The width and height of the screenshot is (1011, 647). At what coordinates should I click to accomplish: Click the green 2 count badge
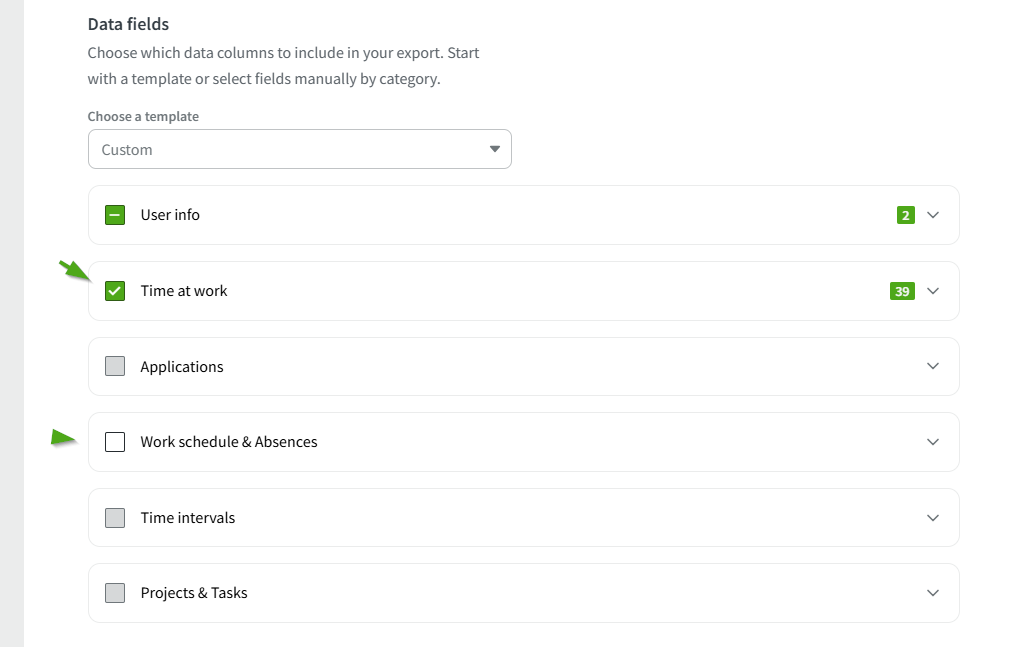point(905,215)
